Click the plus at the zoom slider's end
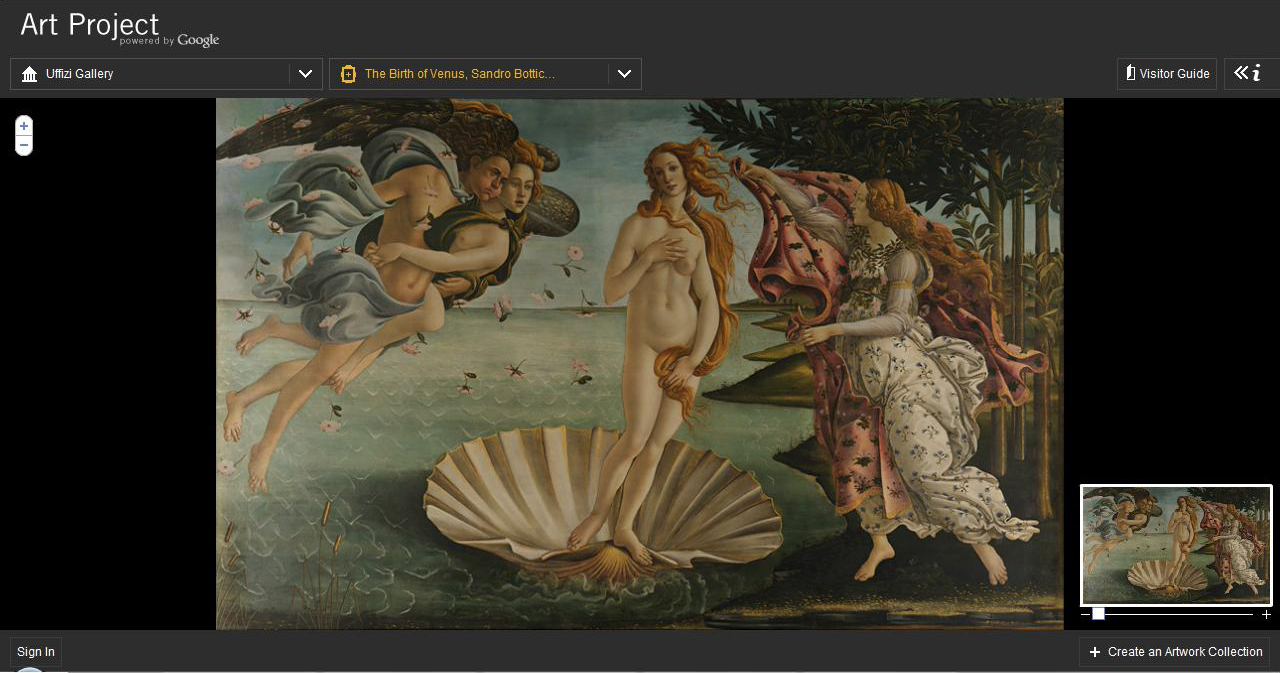The image size is (1280, 673). coord(1266,614)
